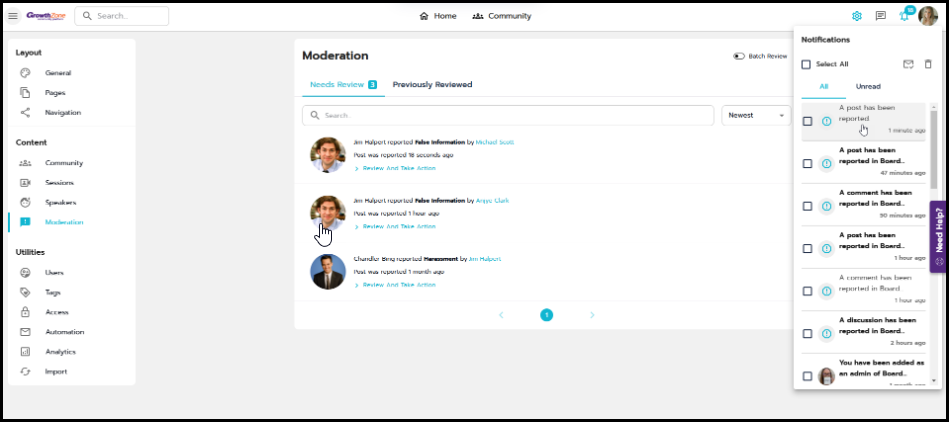Open Analytics in the sidebar

[59, 352]
